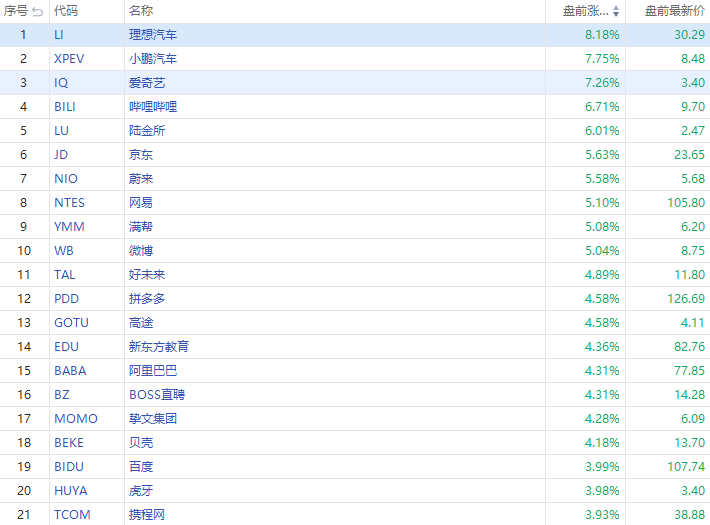
Task: Open 新东方教育 stock name
Action: 158,347
